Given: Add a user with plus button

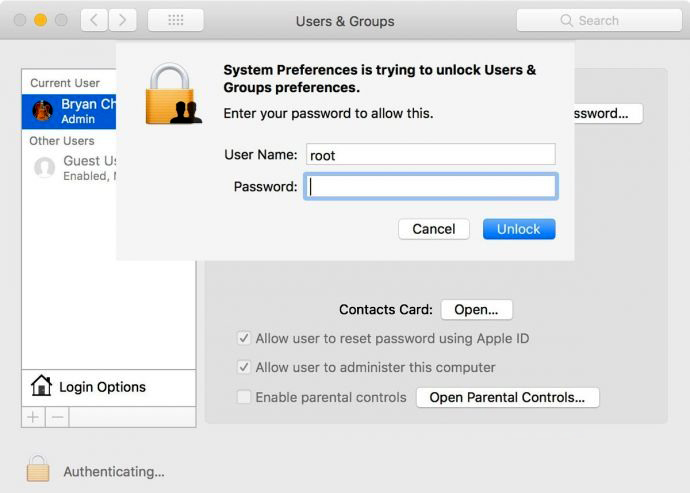Looking at the screenshot, I should click(33, 417).
